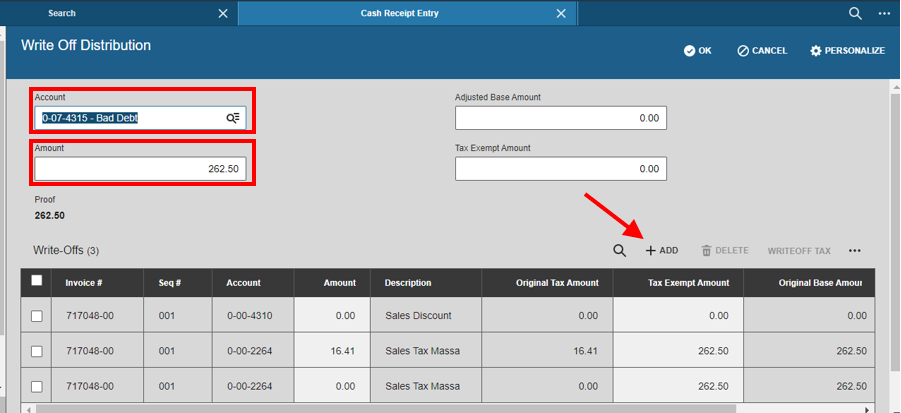Sort by the Invoice # column header
The image size is (901, 413).
pyautogui.click(x=84, y=283)
